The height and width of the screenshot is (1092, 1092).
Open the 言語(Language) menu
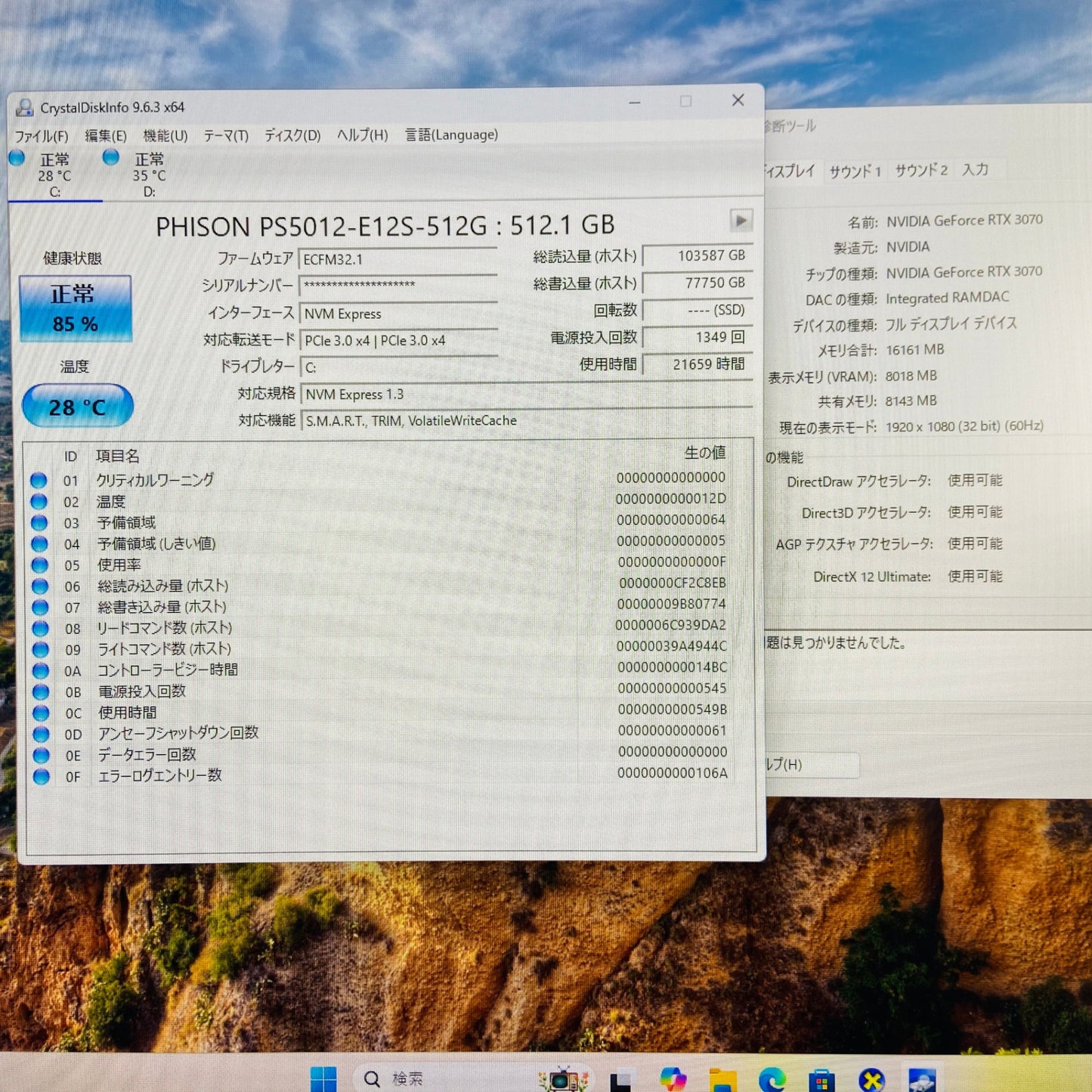[x=450, y=135]
